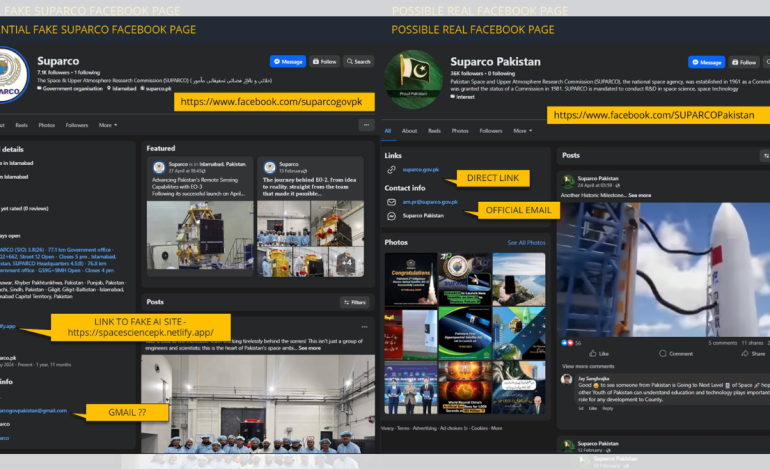Click gmail.com address in left page info
The width and height of the screenshot is (770, 470).
33,411
